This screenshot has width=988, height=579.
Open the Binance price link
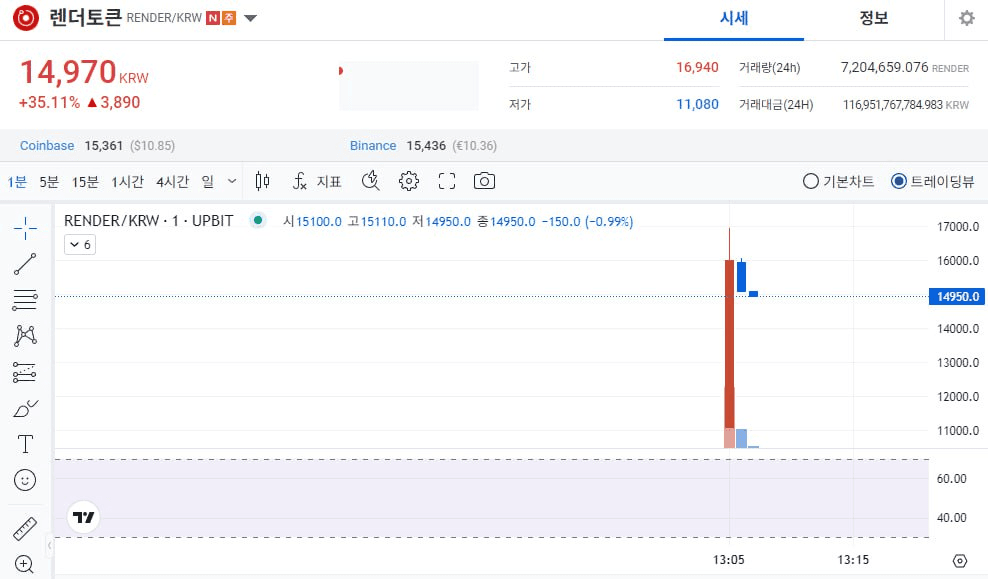(x=373, y=146)
